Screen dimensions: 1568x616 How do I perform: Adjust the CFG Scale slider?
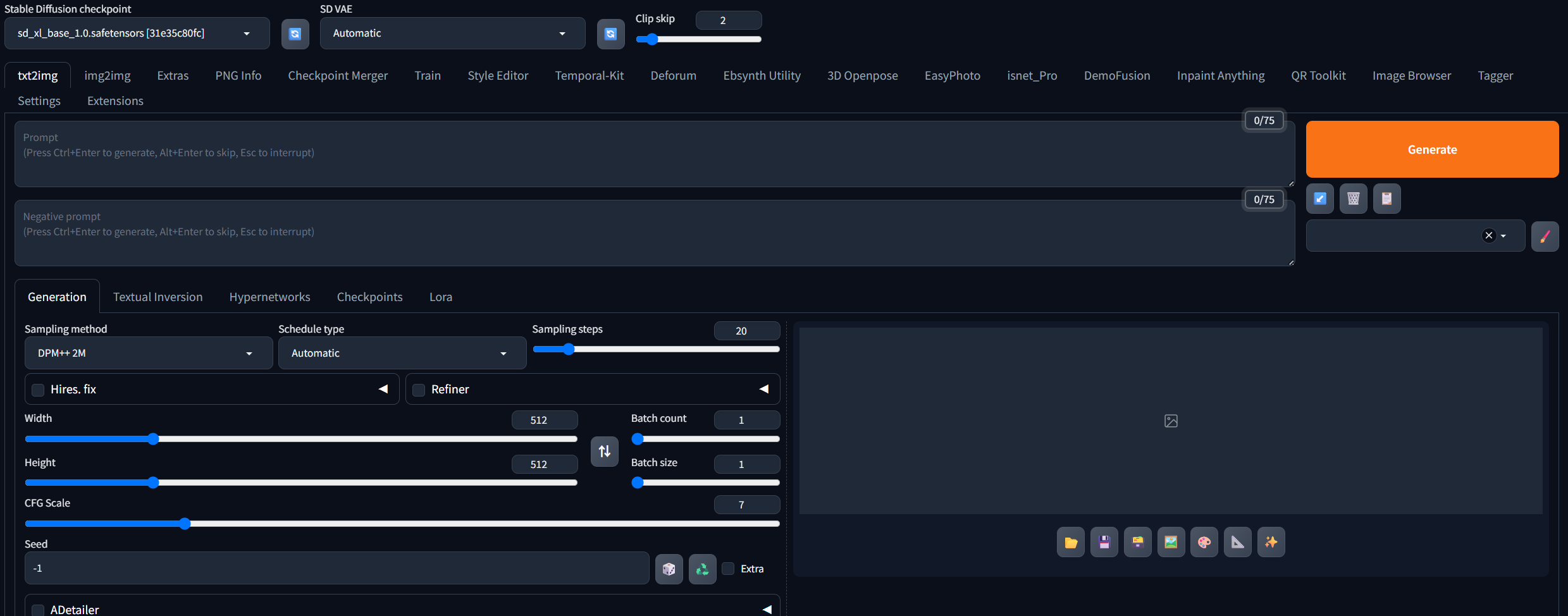click(402, 524)
